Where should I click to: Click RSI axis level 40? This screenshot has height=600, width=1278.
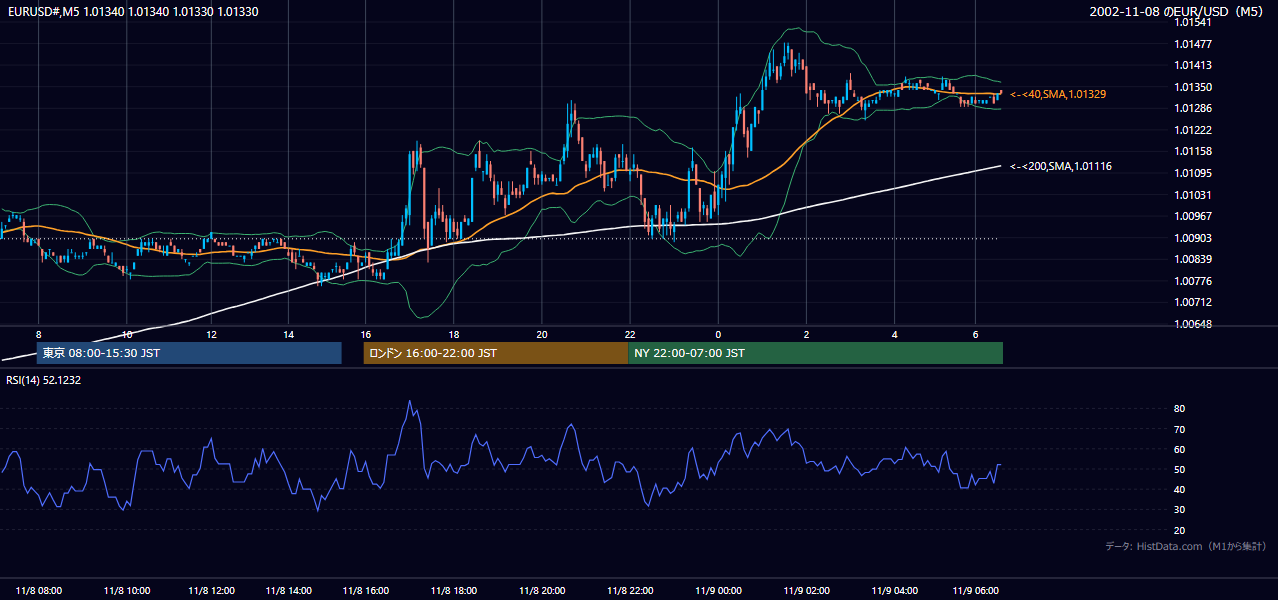(x=1180, y=490)
